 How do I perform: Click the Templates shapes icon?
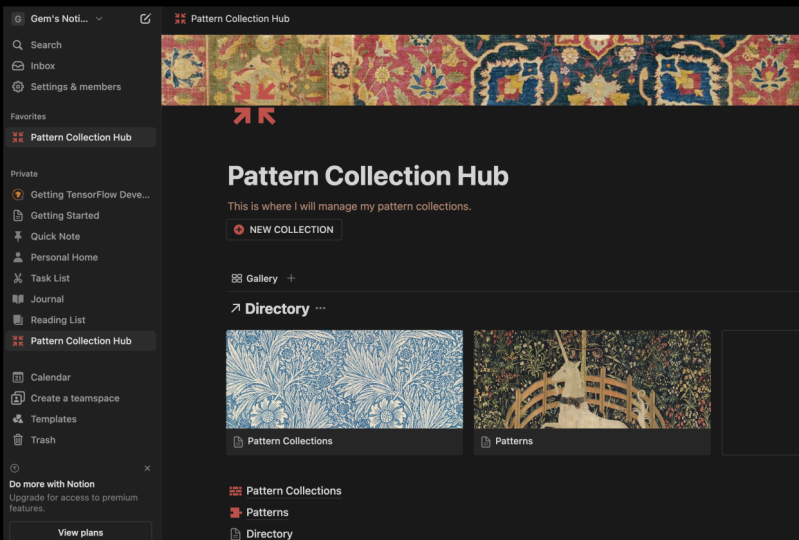click(18, 419)
